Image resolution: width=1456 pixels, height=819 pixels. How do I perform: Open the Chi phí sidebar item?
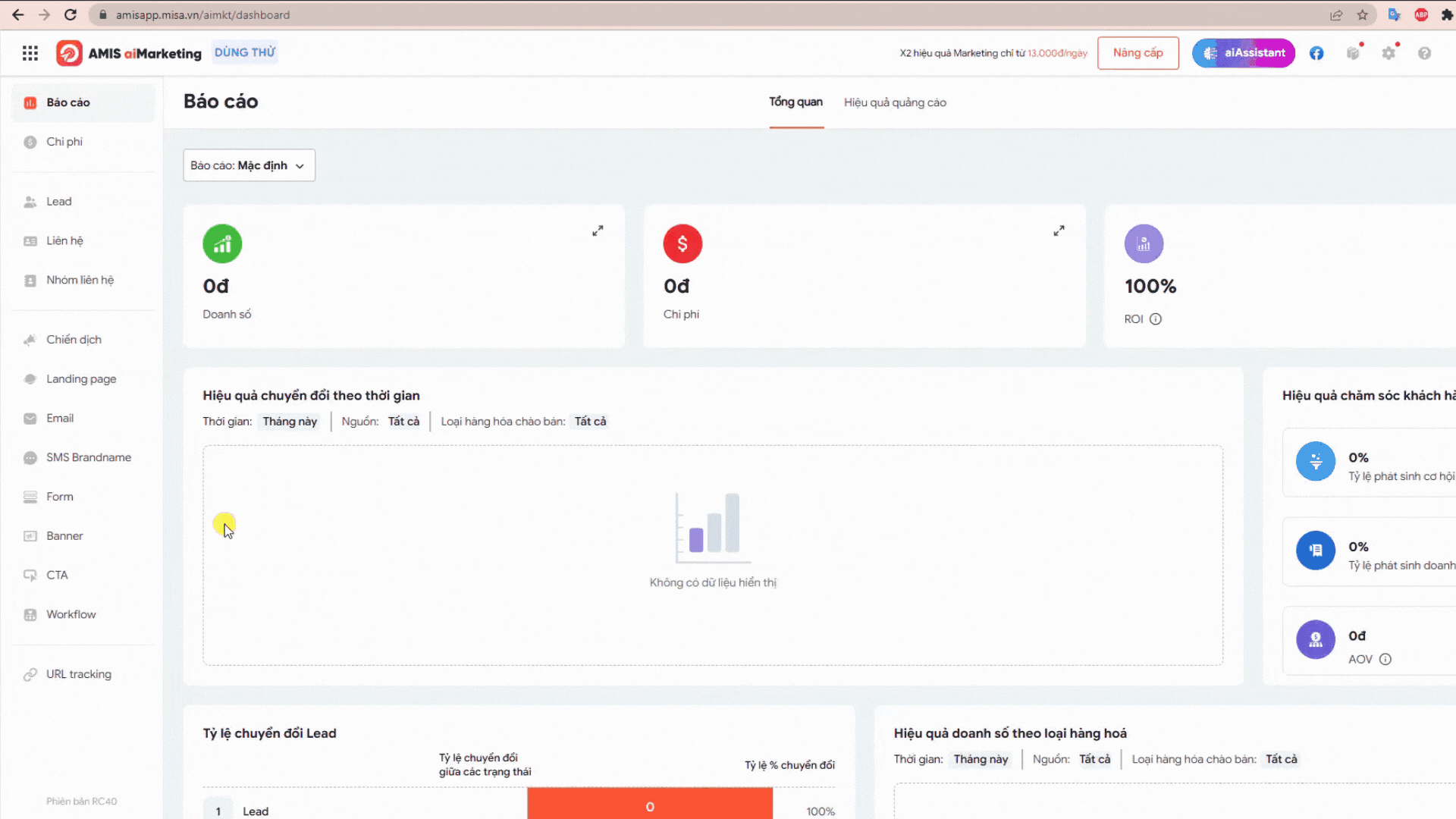[x=83, y=142]
